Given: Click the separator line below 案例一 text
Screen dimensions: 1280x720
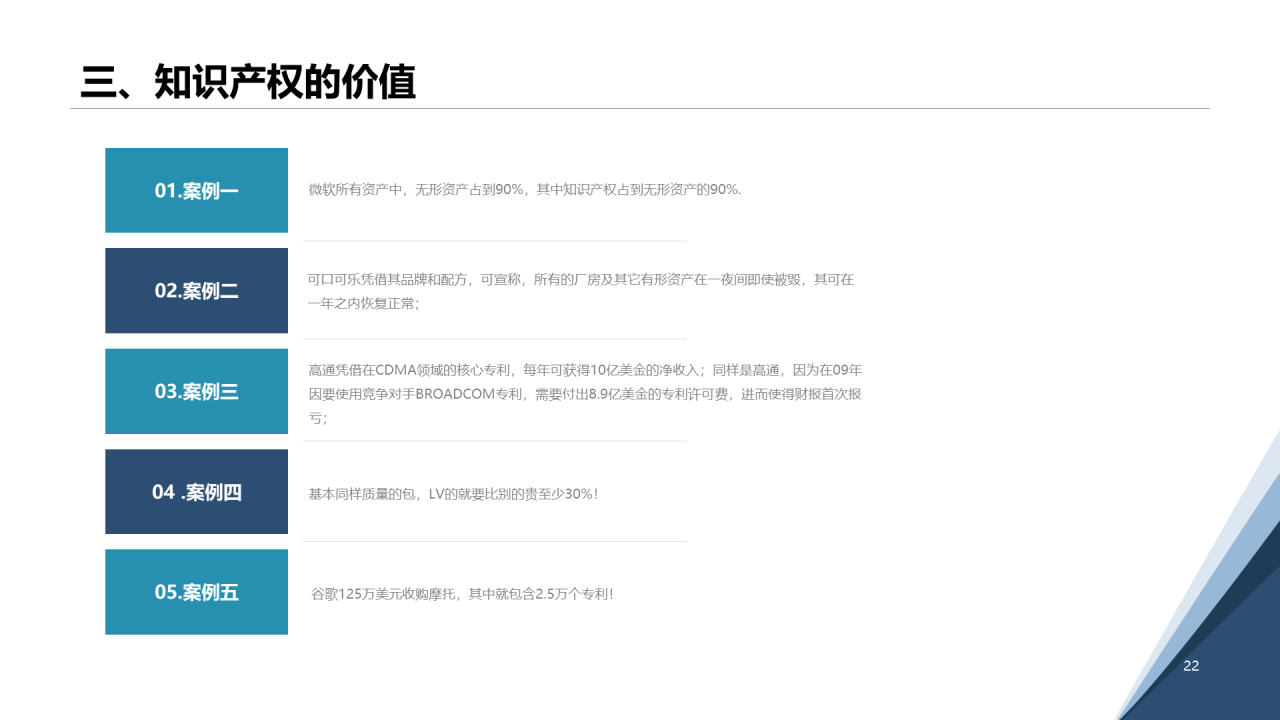Looking at the screenshot, I should (x=494, y=240).
